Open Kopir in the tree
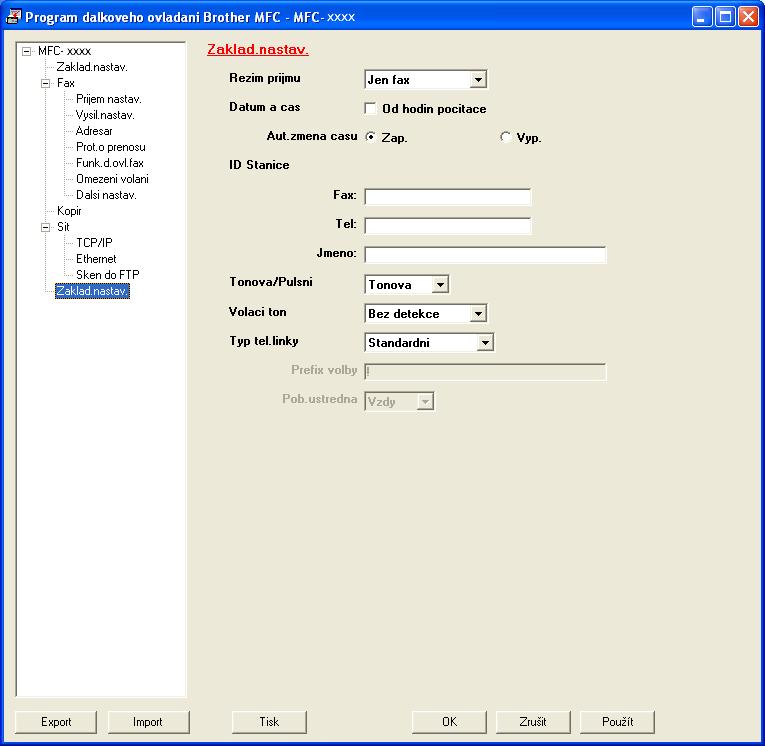Screen dimensions: 765x746 pyautogui.click(x=69, y=211)
